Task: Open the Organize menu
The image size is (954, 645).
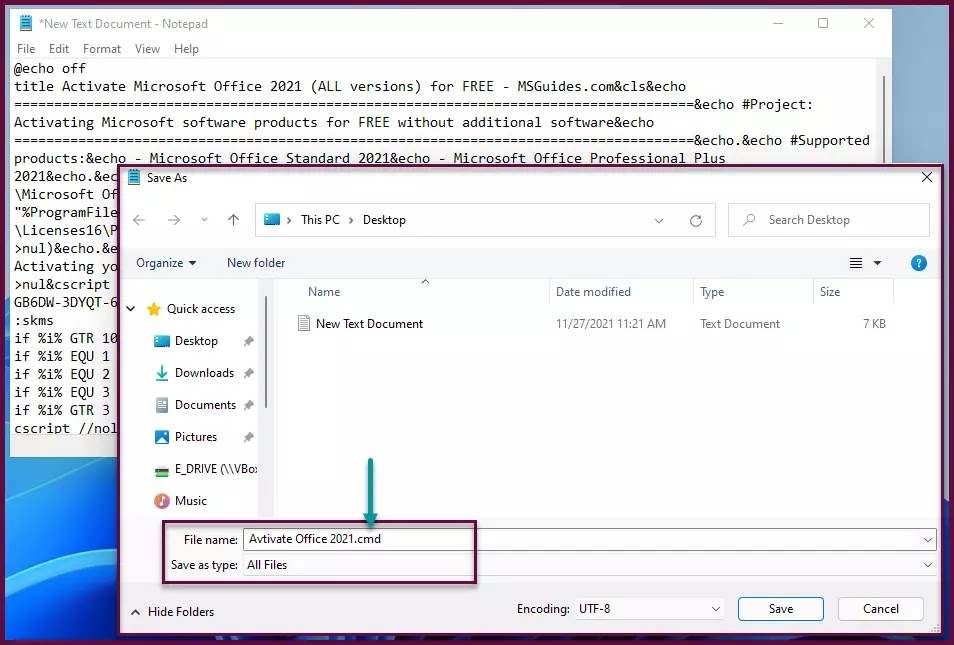Action: tap(165, 263)
